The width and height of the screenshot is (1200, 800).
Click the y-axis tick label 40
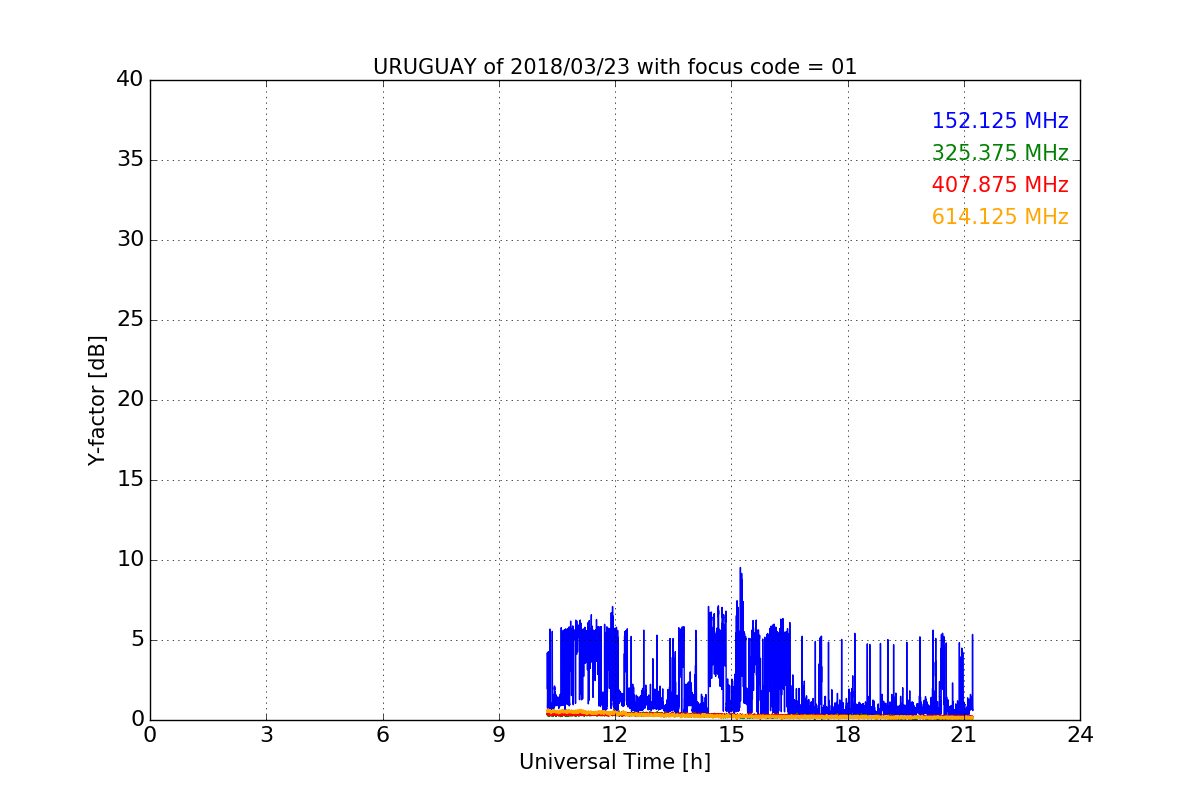[x=130, y=80]
